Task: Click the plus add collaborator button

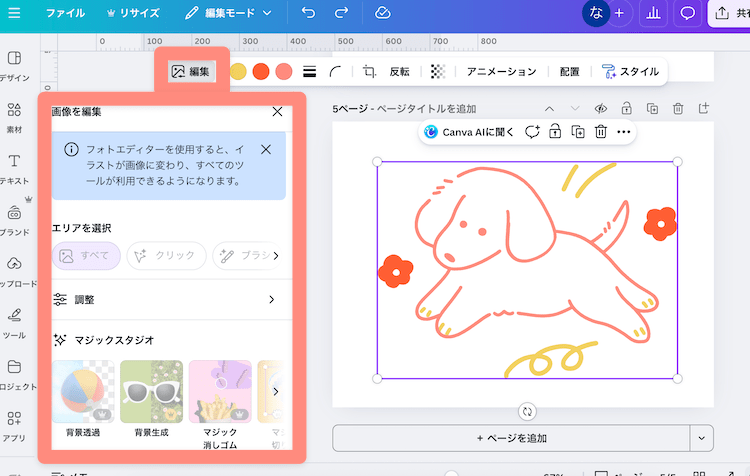Action: (x=619, y=13)
